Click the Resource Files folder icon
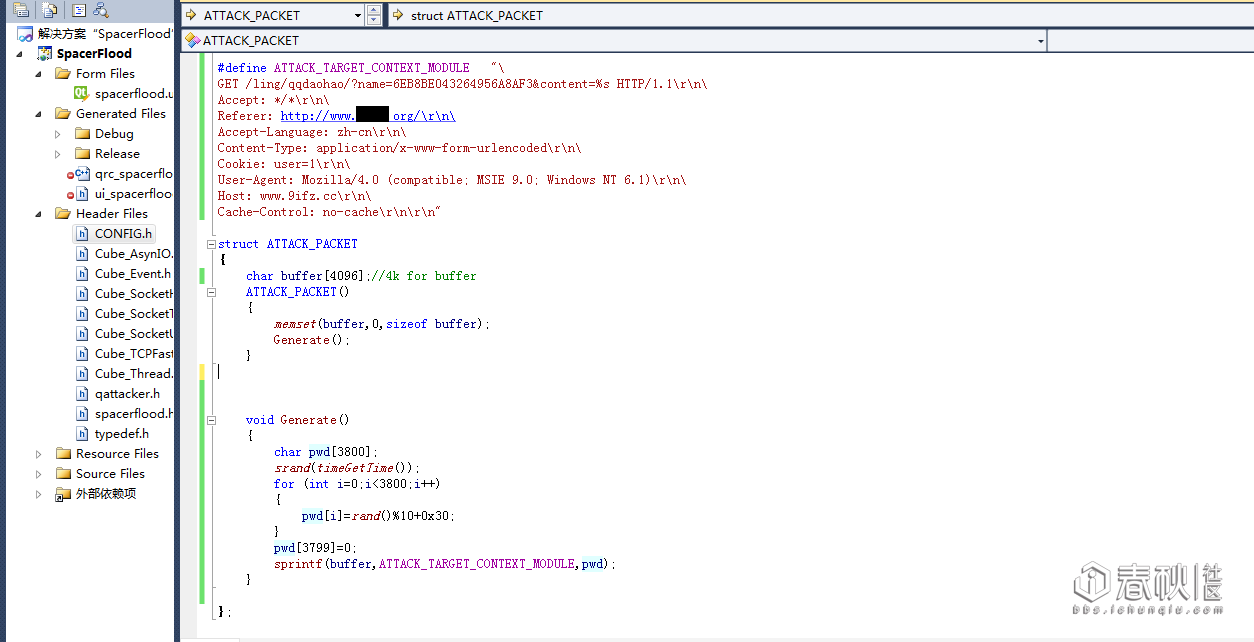This screenshot has height=642, width=1254. coord(63,453)
